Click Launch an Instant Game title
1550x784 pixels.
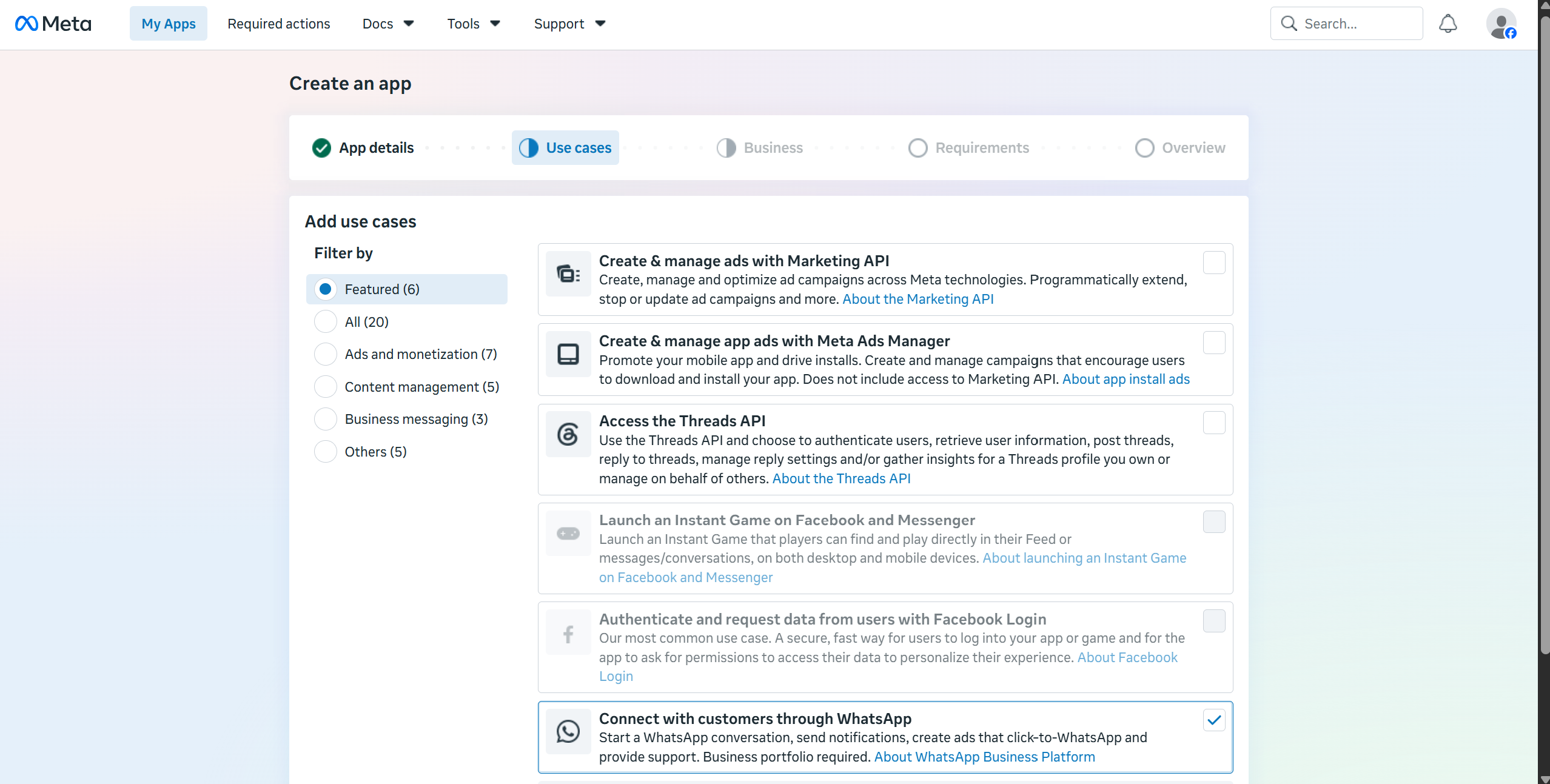(787, 520)
